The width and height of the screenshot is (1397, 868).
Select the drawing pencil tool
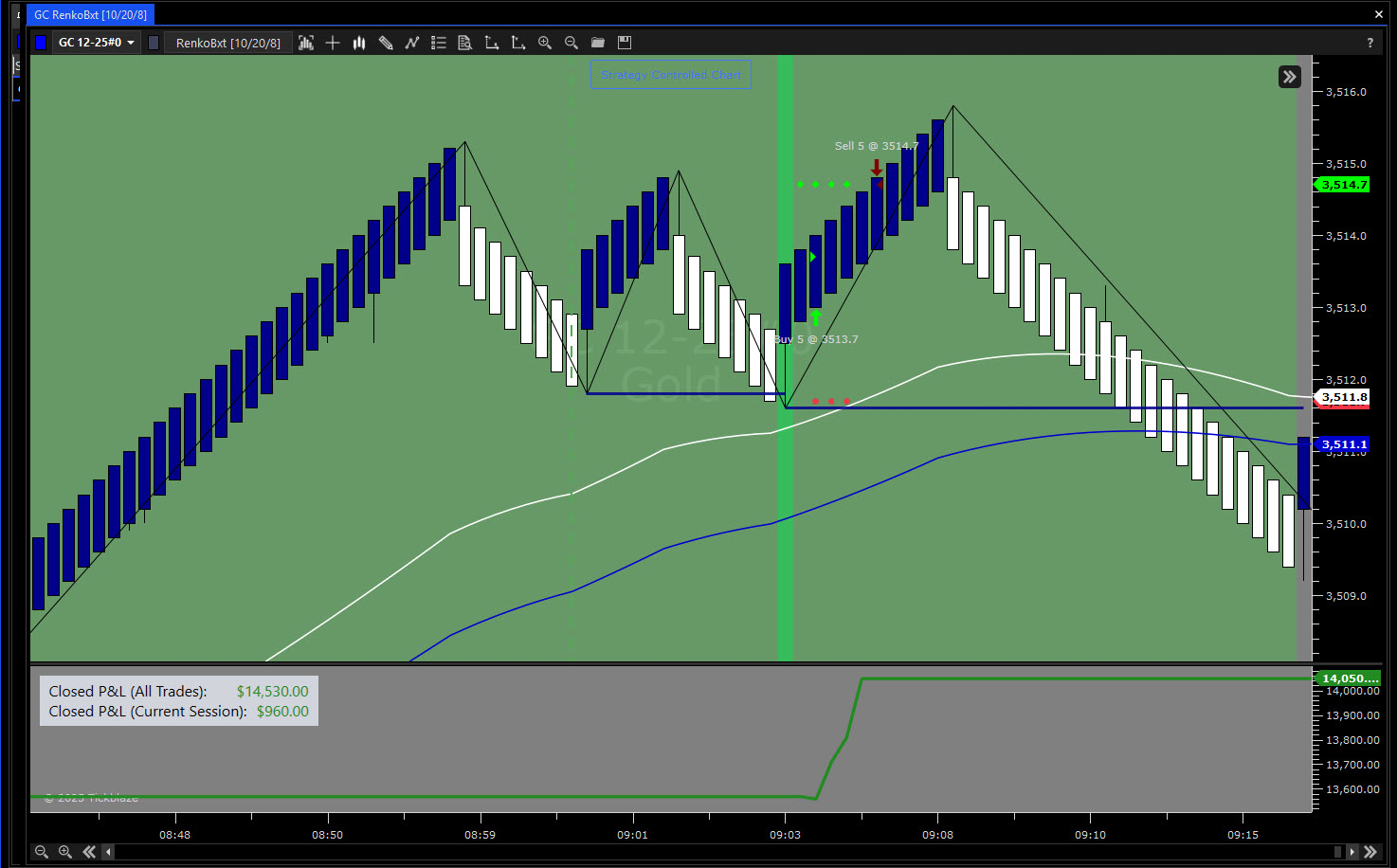(386, 43)
